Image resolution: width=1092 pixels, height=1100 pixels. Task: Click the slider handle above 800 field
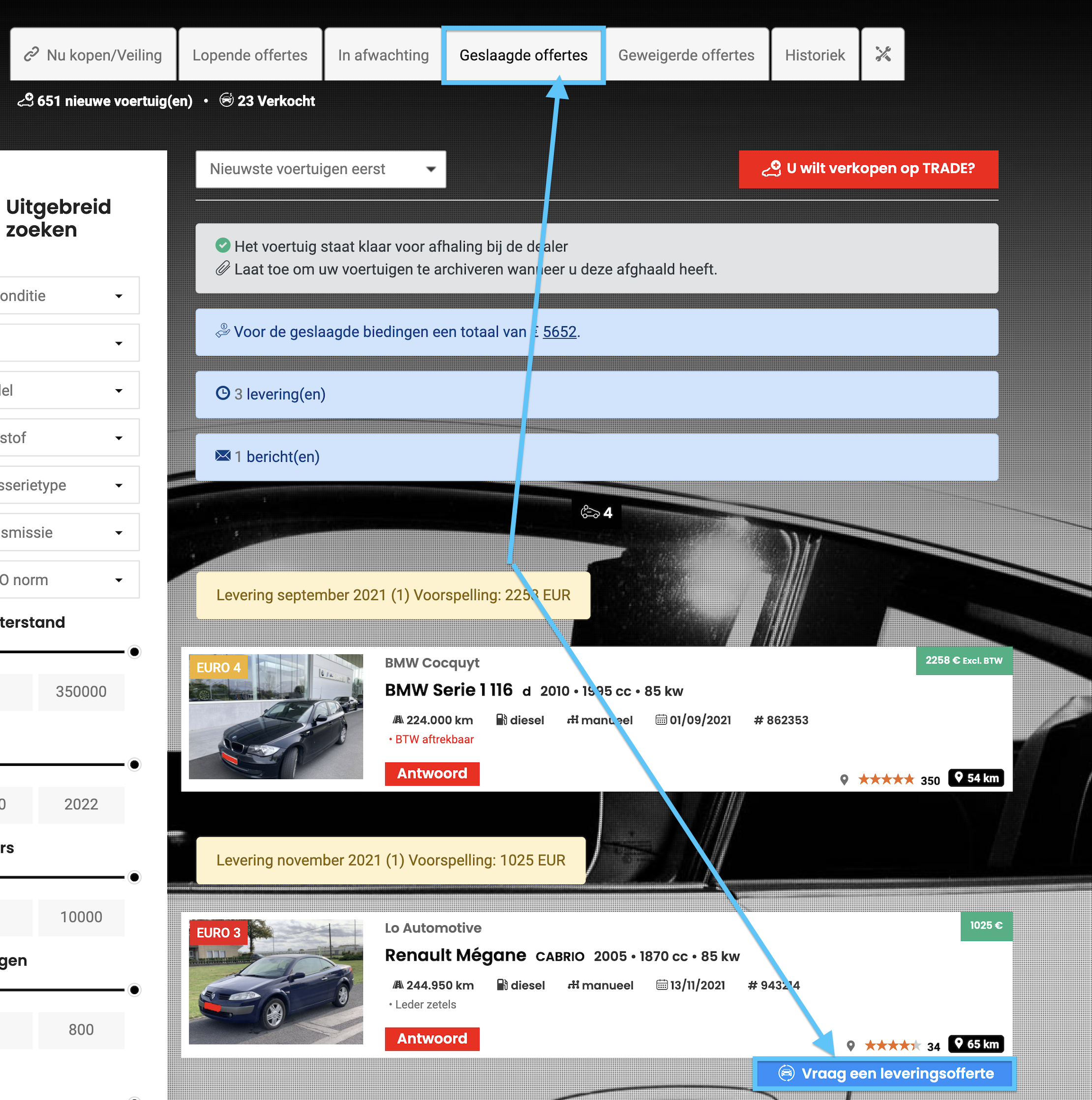coord(134,989)
